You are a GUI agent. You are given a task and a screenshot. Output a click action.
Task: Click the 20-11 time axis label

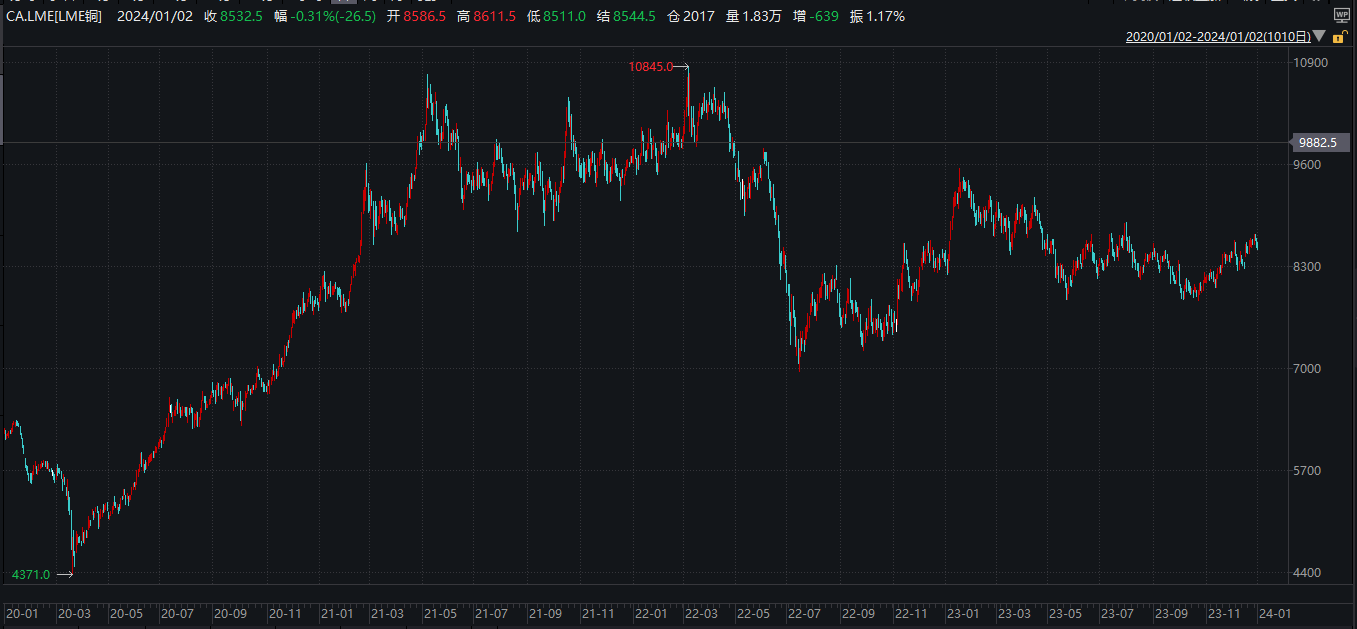coord(285,613)
